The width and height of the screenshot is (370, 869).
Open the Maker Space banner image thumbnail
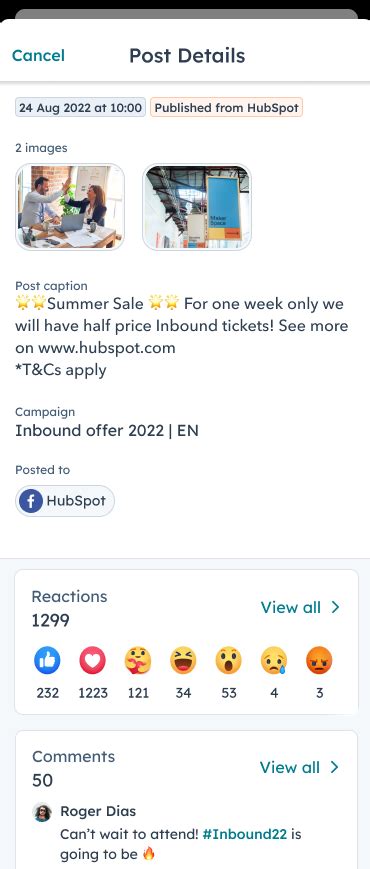[197, 207]
